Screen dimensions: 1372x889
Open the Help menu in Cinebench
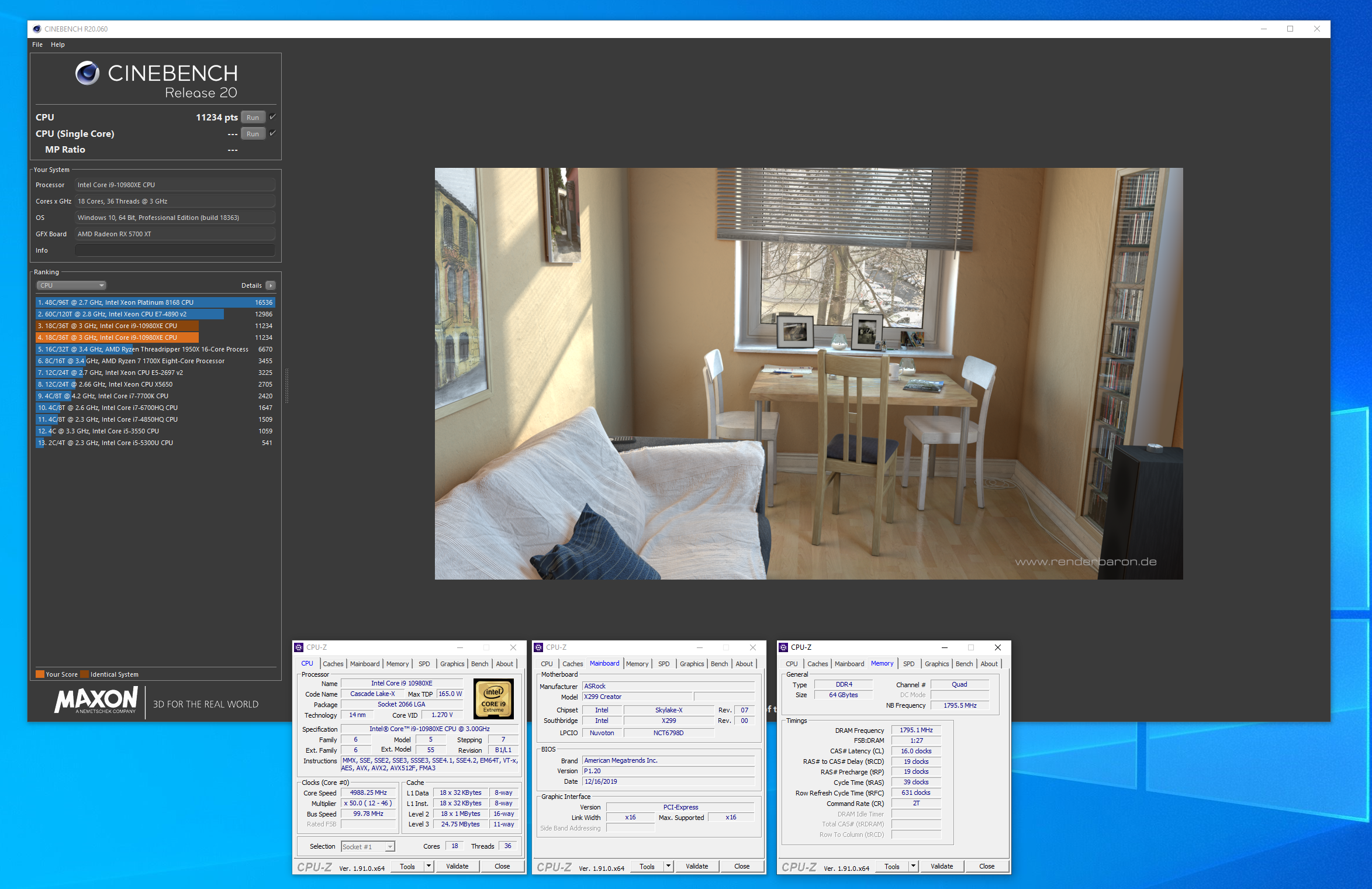click(x=57, y=44)
